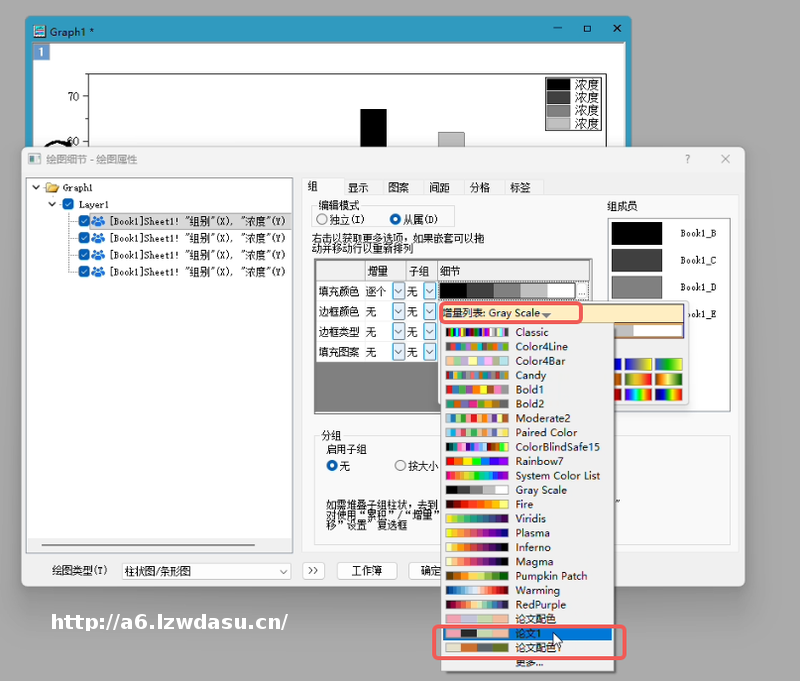This screenshot has height=681, width=800.
Task: Click the first plot's group icon in tree
Action: [x=98, y=221]
